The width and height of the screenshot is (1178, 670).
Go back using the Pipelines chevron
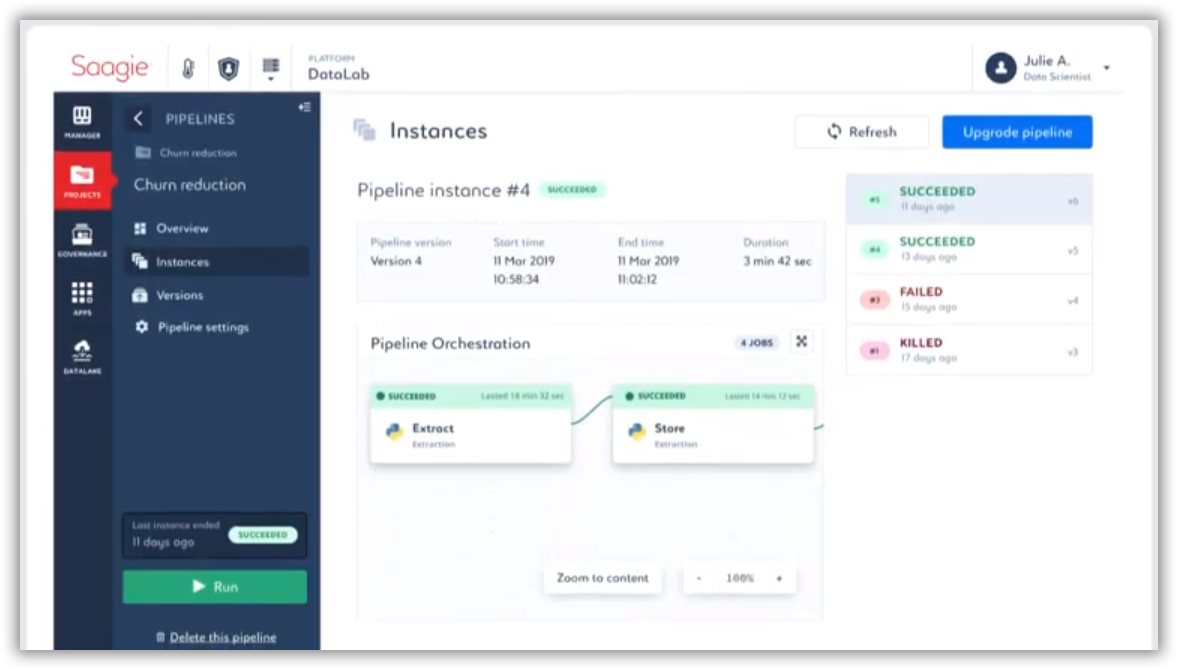(137, 119)
